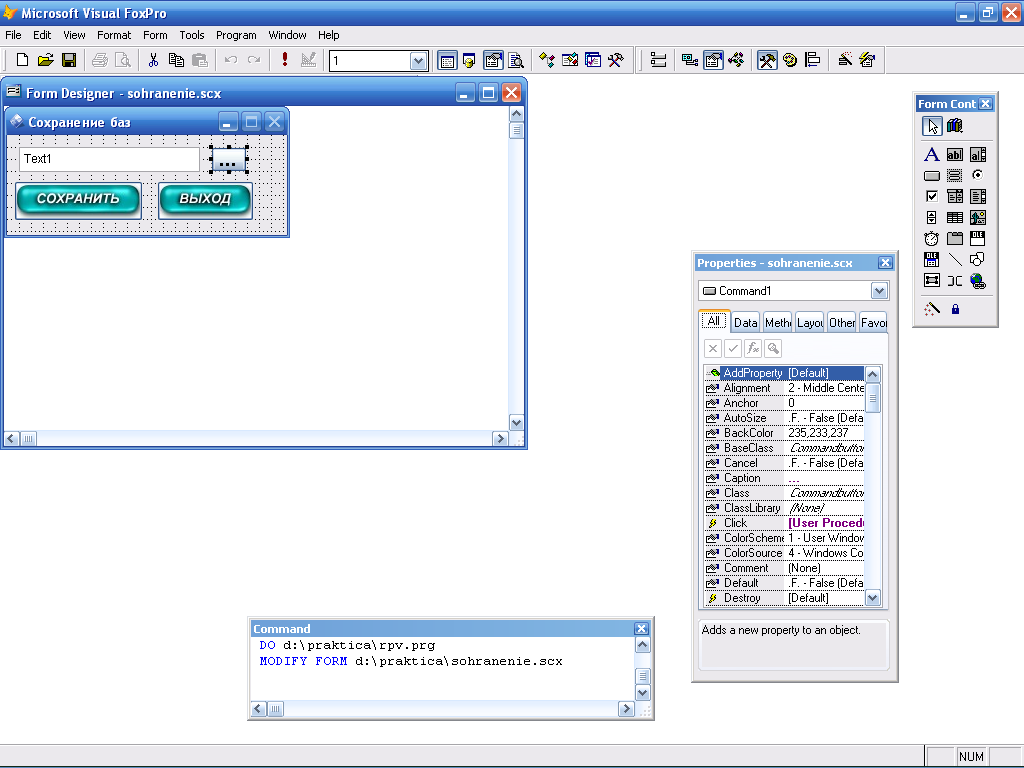The image size is (1024, 768).
Task: Select the Option Group radio tool
Action: click(978, 176)
